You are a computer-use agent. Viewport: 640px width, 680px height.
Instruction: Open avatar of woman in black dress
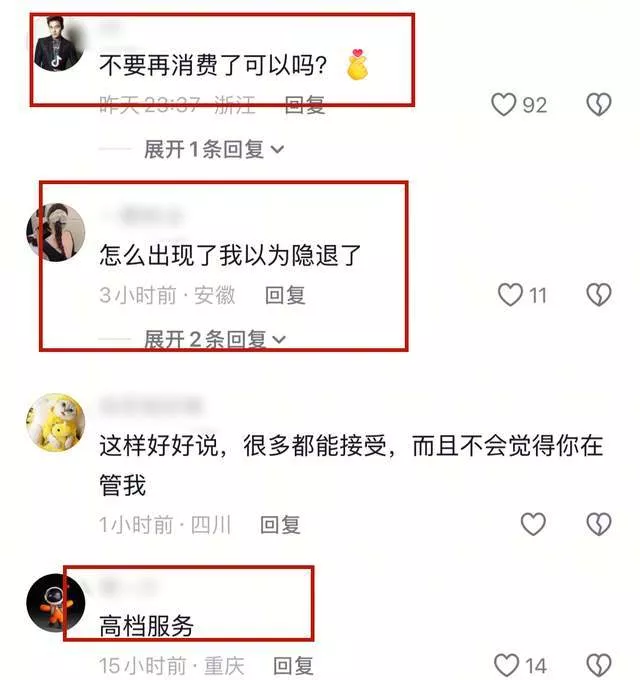[56, 232]
